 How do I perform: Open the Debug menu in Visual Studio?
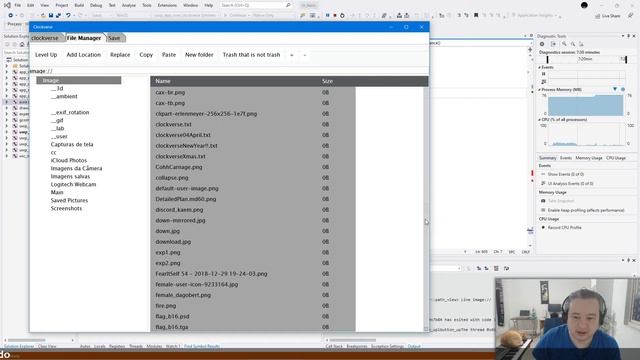[x=96, y=5]
